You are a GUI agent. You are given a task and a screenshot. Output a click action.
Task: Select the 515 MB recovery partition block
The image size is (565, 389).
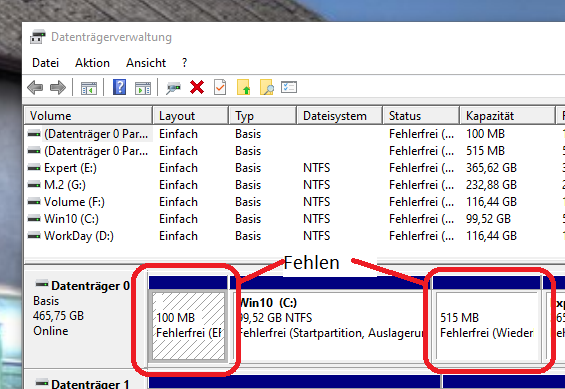click(486, 319)
